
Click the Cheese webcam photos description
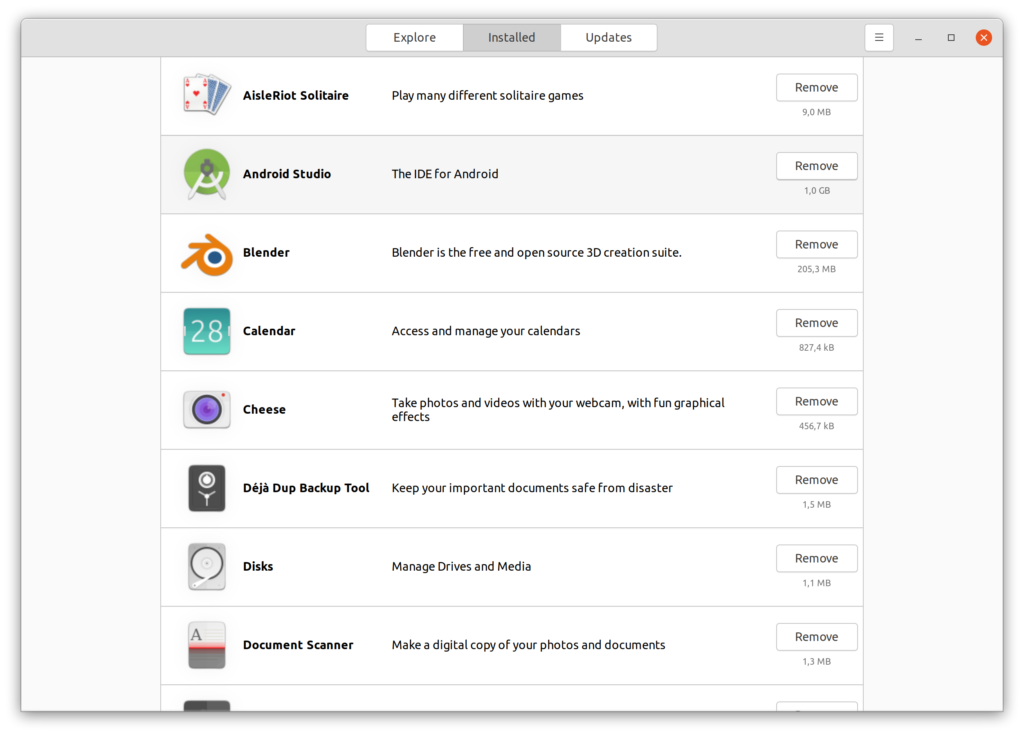coord(558,410)
